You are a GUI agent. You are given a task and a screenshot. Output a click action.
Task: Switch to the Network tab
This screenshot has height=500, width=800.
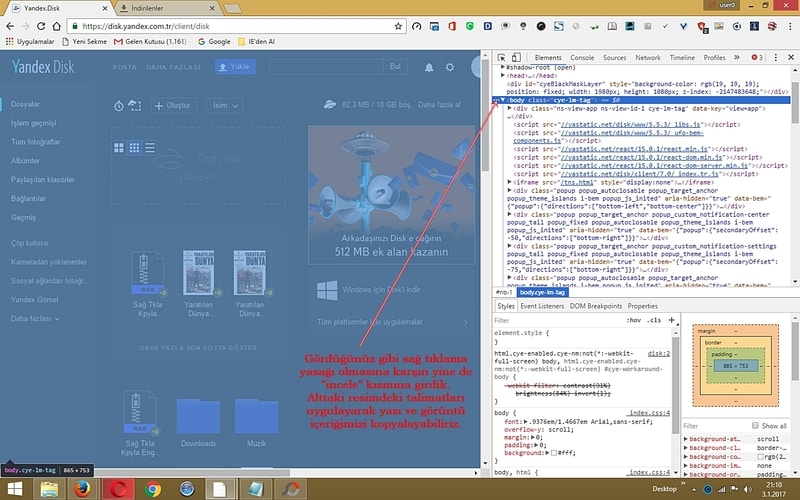(648, 58)
